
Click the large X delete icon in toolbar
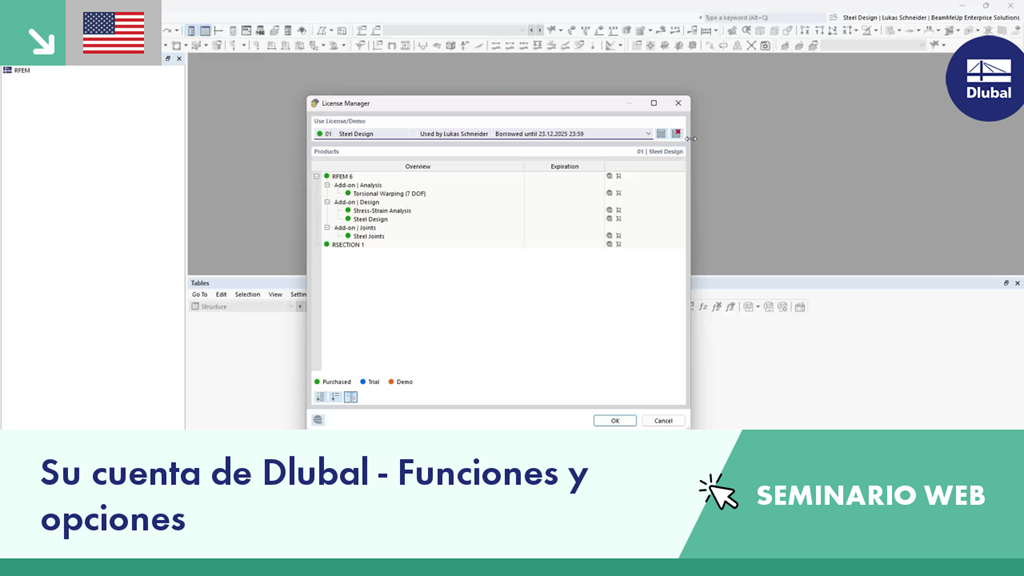[x=752, y=46]
